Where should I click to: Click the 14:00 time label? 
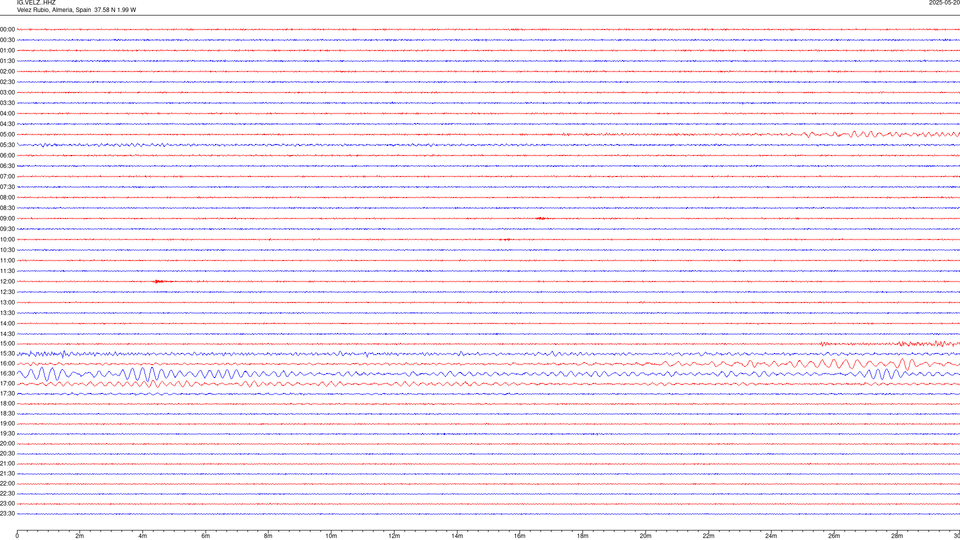coord(7,323)
